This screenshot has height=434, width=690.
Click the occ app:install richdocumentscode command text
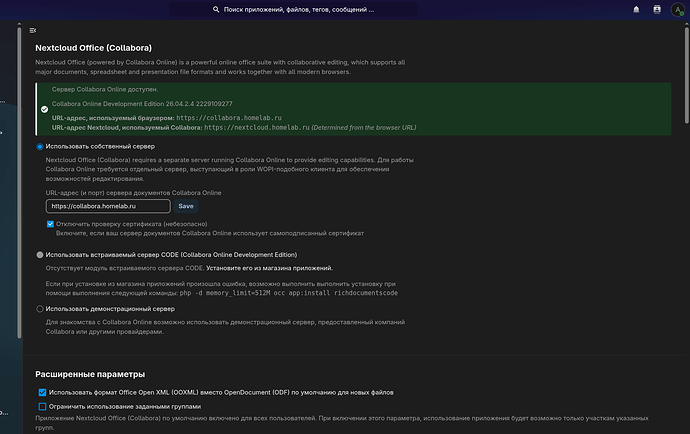tap(289, 293)
